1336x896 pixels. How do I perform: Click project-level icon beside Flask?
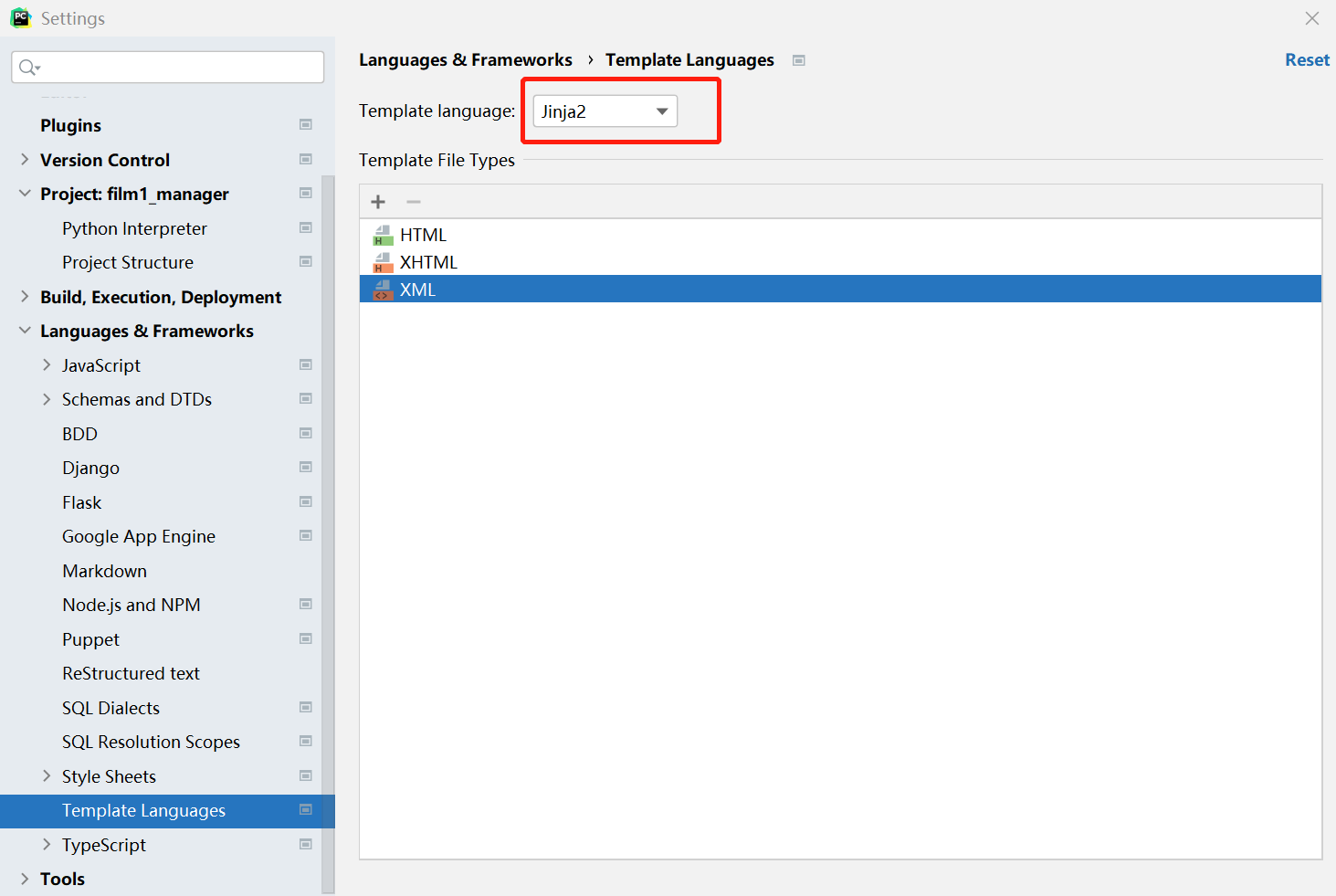pyautogui.click(x=306, y=501)
